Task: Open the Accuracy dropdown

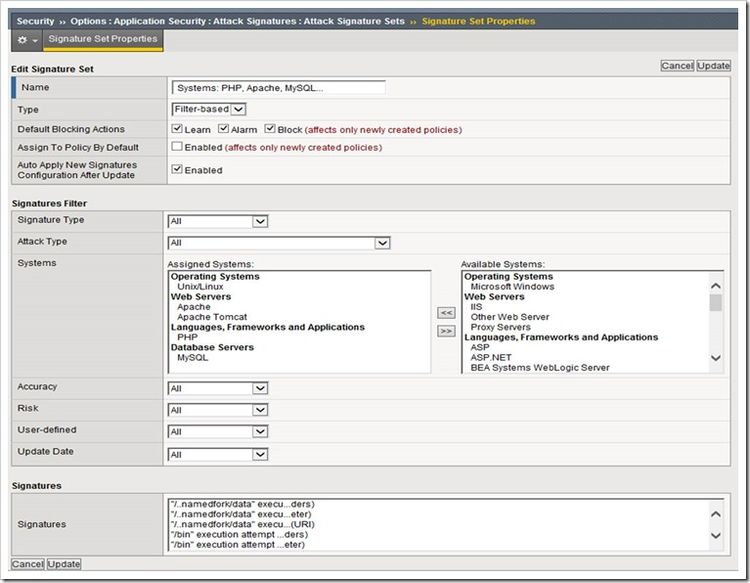Action: tap(218, 388)
